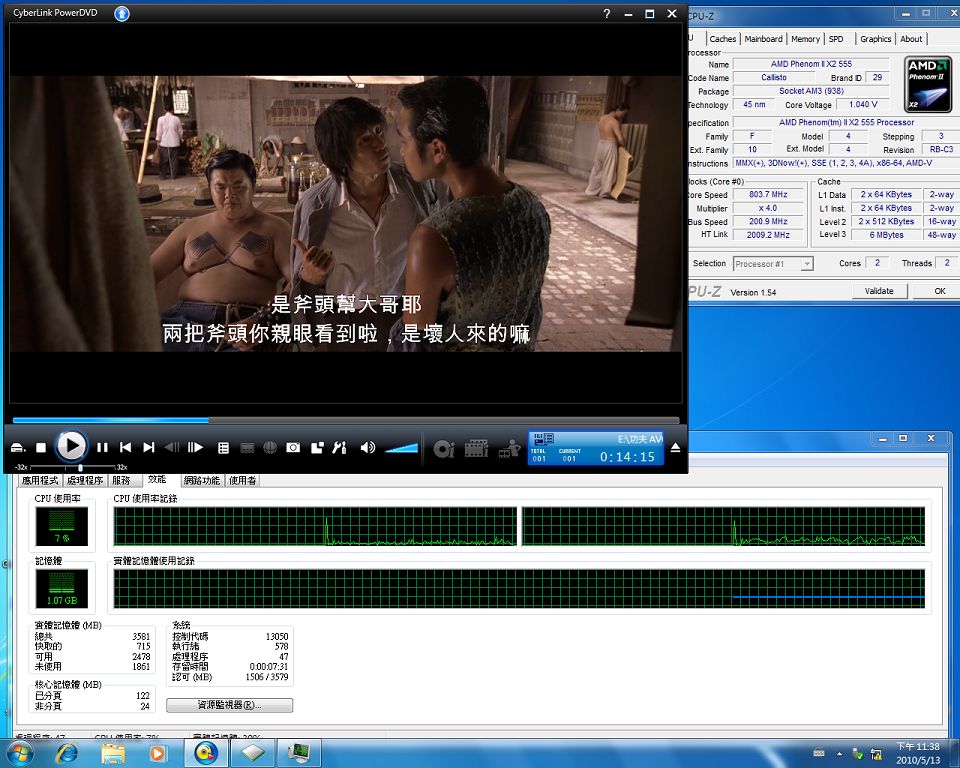The image size is (960, 768).
Task: Click the Play button in PowerDVD
Action: point(71,446)
